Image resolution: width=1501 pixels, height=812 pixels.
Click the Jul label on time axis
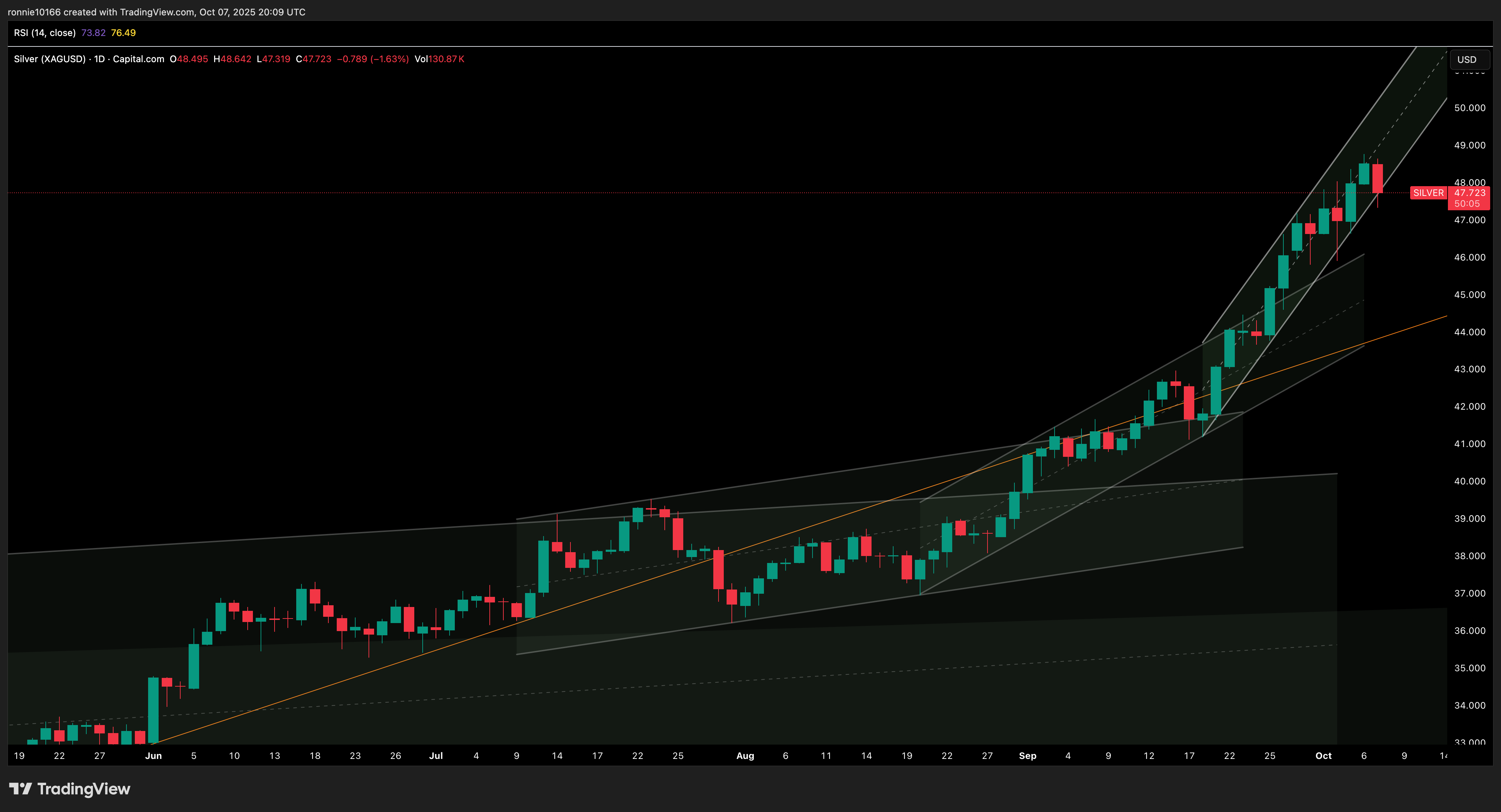(x=436, y=755)
